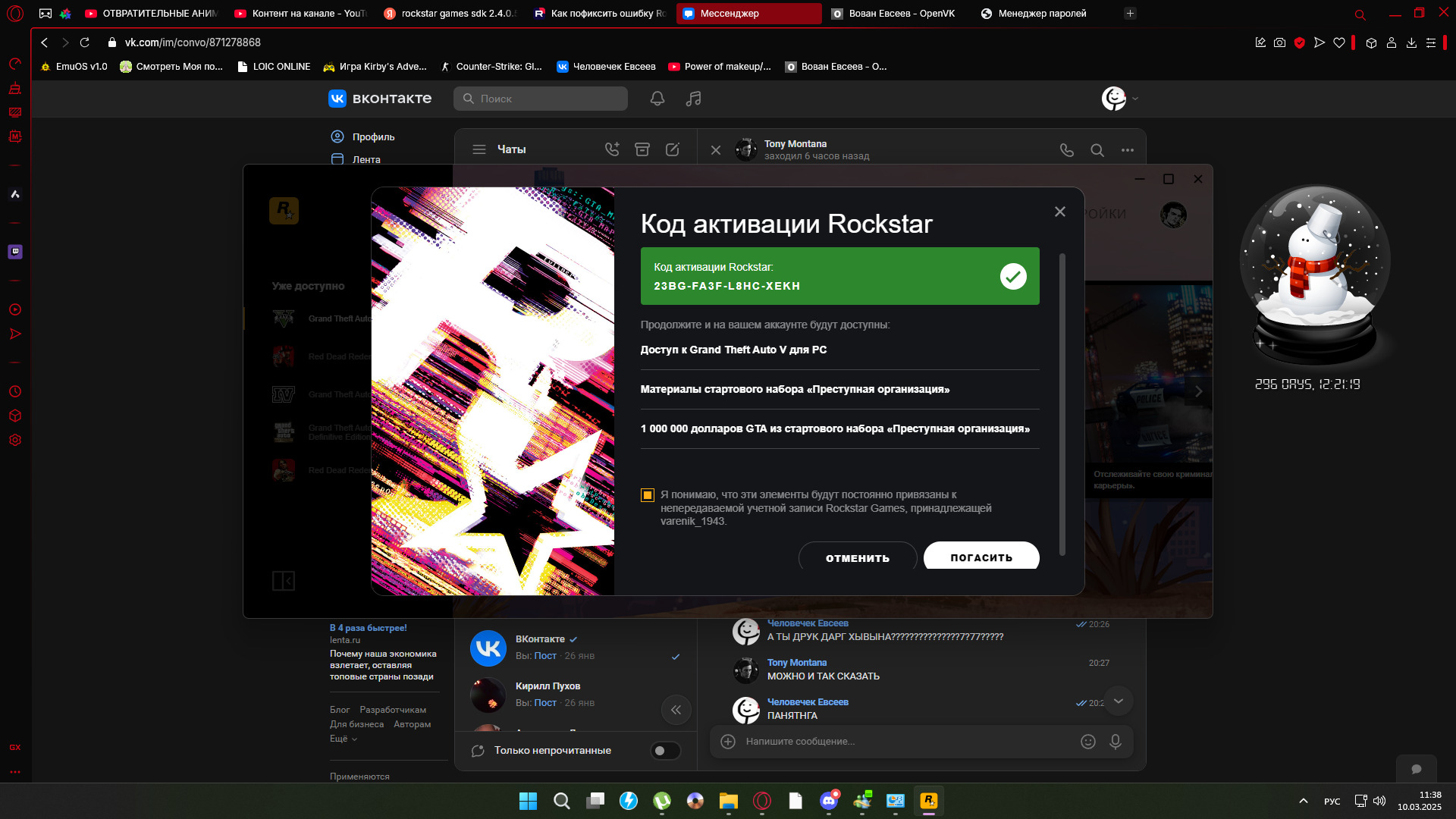The height and width of the screenshot is (819, 1456).
Task: Compose a new message with the pencil icon
Action: (672, 149)
